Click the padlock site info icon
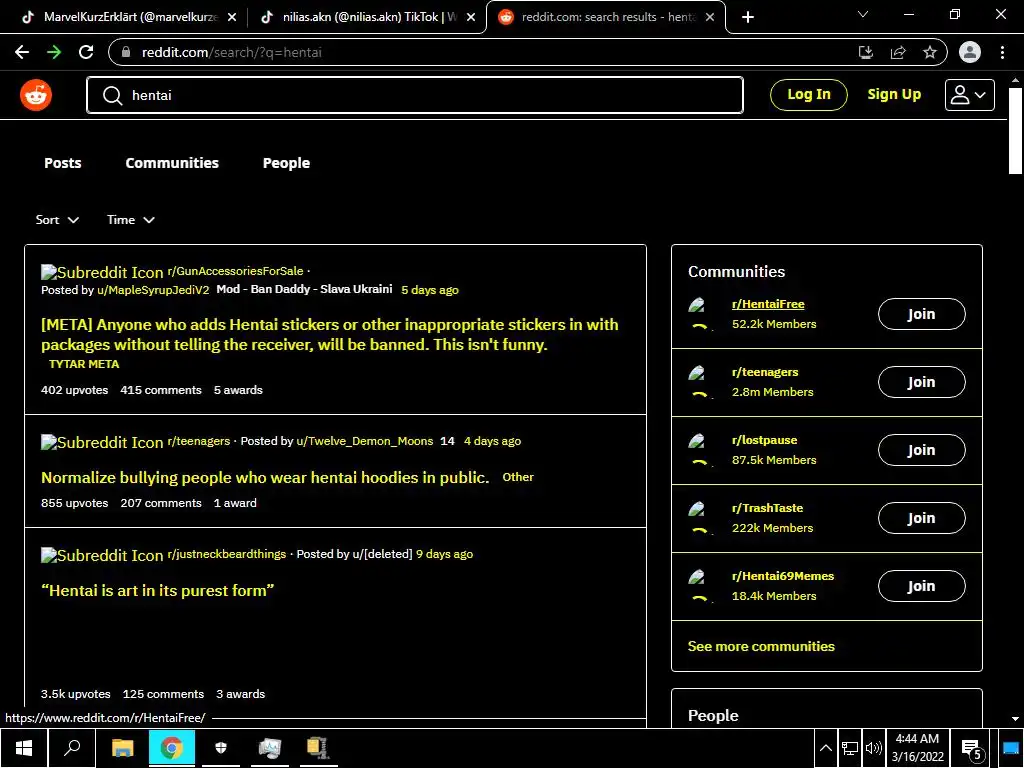Image resolution: width=1024 pixels, height=768 pixels. tap(126, 52)
